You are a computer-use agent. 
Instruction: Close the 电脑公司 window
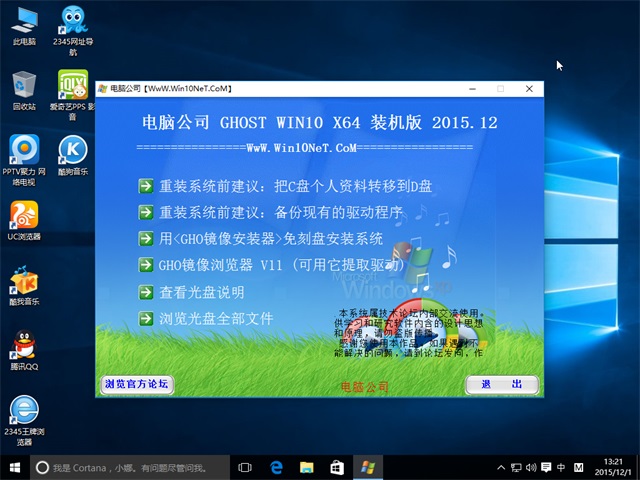(x=529, y=89)
